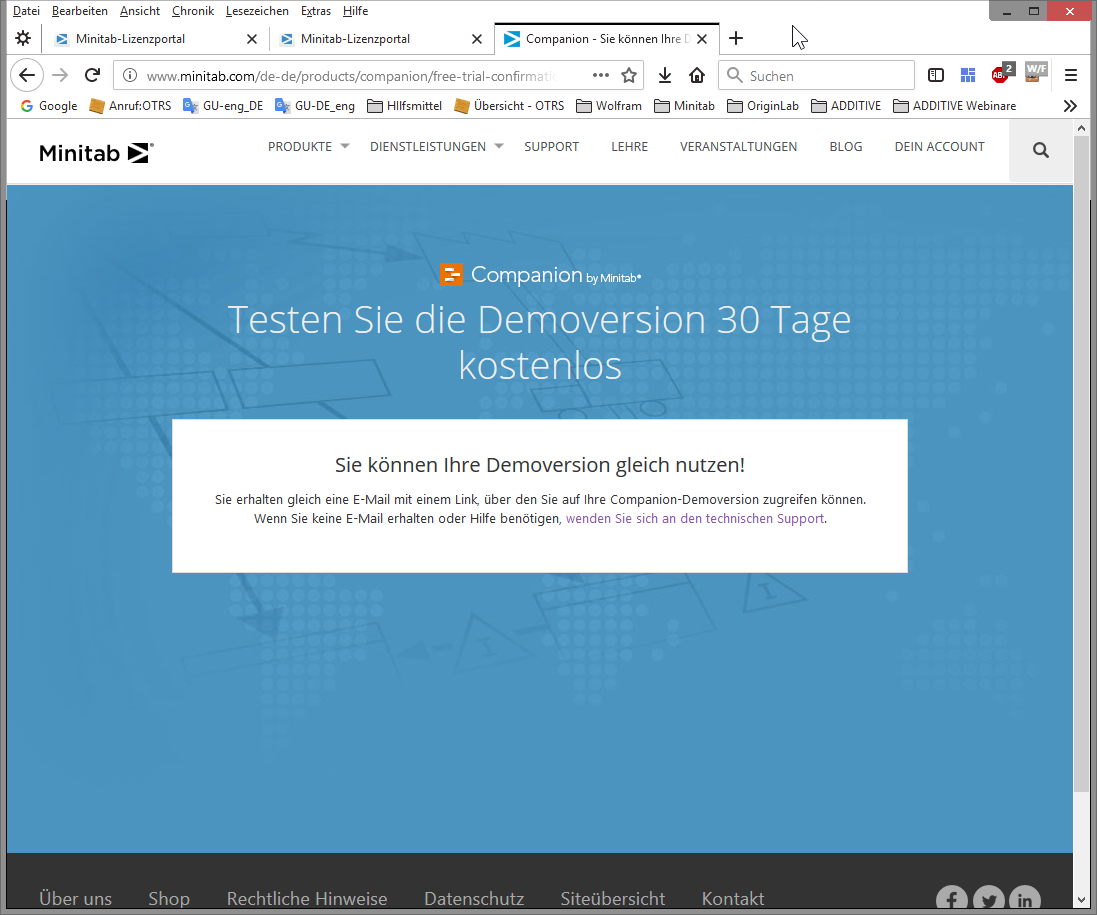Open the Lesezeichen menu
This screenshot has height=915, width=1097.
click(257, 11)
